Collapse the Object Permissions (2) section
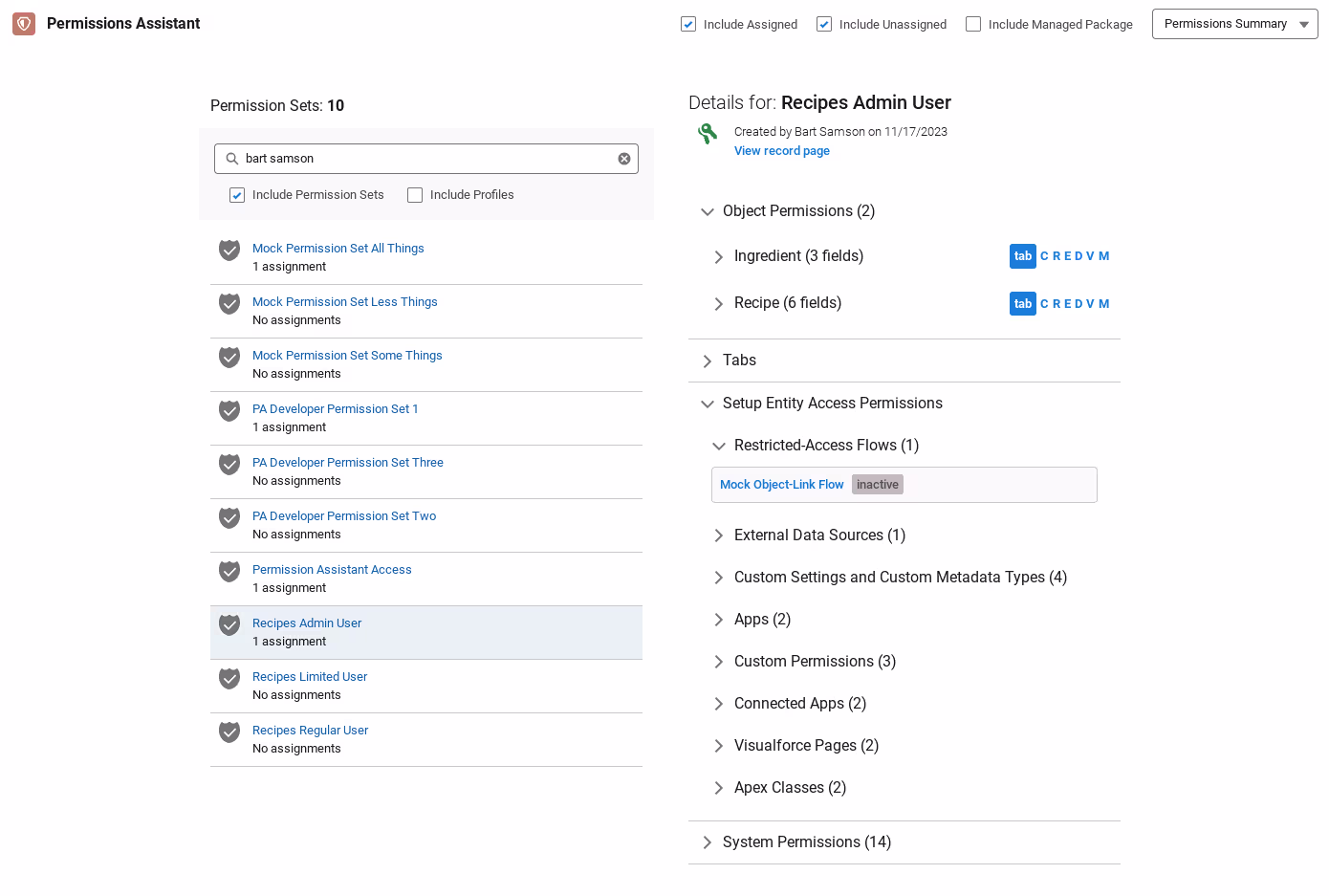 coord(798,211)
